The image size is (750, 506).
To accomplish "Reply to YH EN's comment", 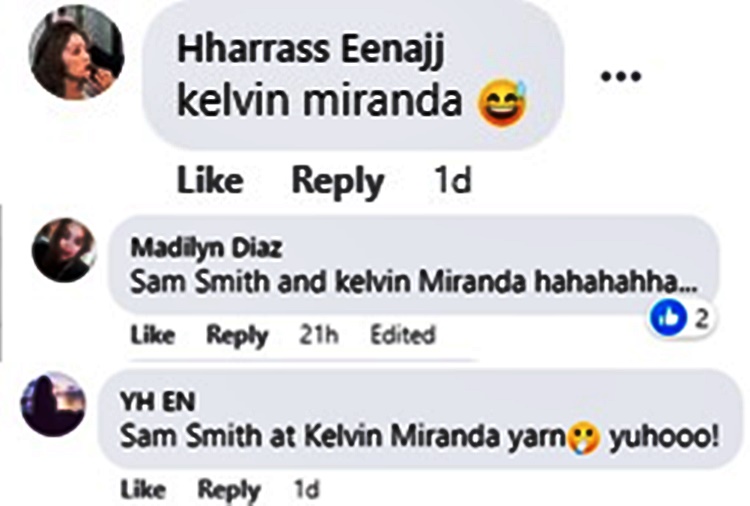I will point(229,490).
